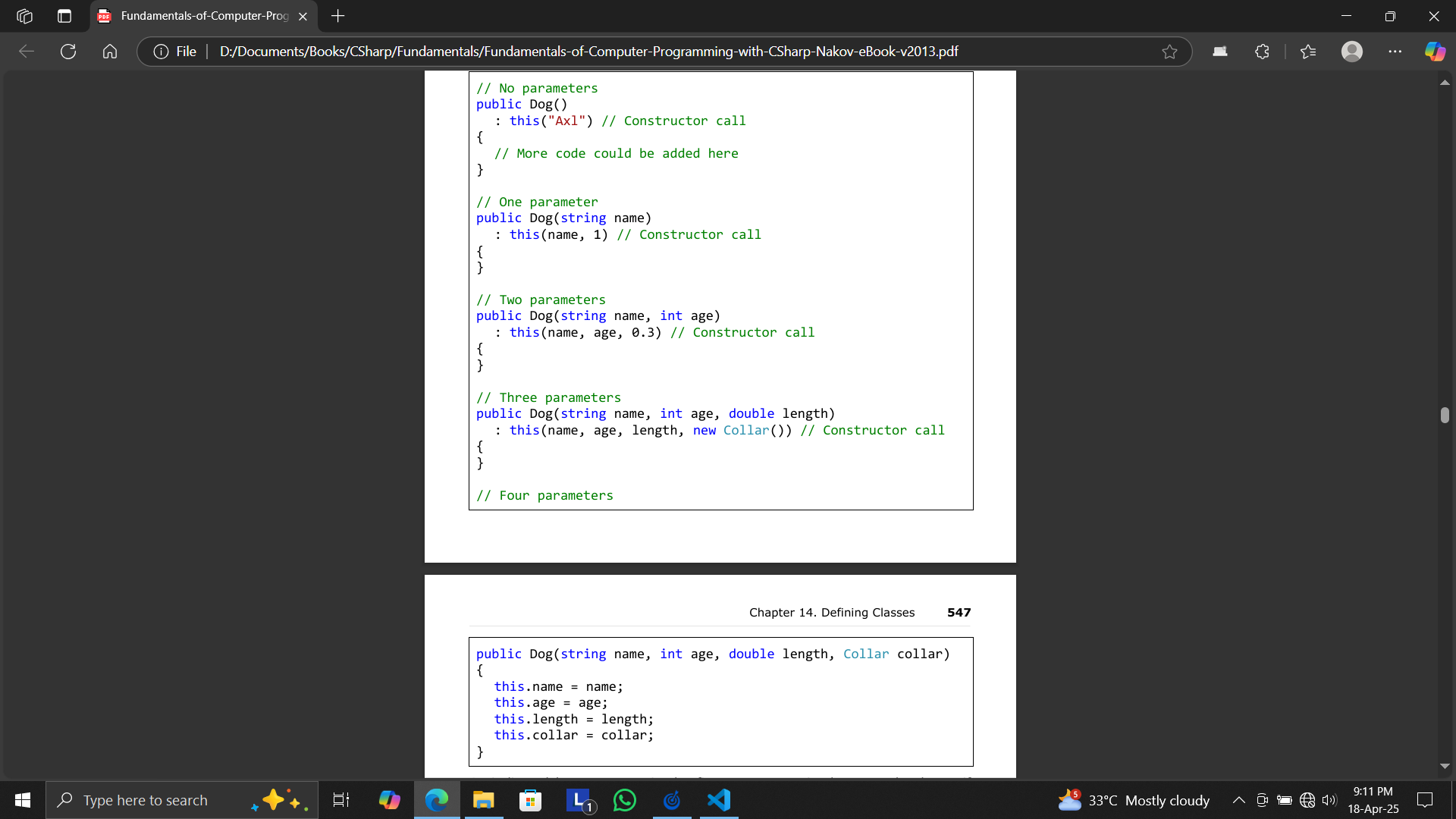Image resolution: width=1456 pixels, height=819 pixels.
Task: Open the Windows Start menu
Action: [23, 800]
